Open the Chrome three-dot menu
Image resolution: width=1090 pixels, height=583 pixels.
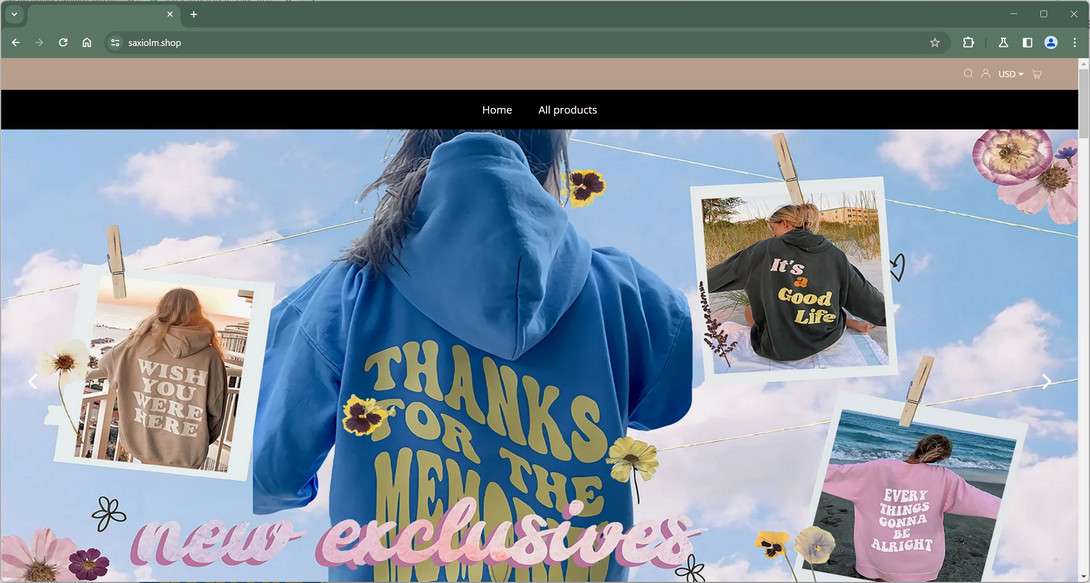click(1075, 42)
